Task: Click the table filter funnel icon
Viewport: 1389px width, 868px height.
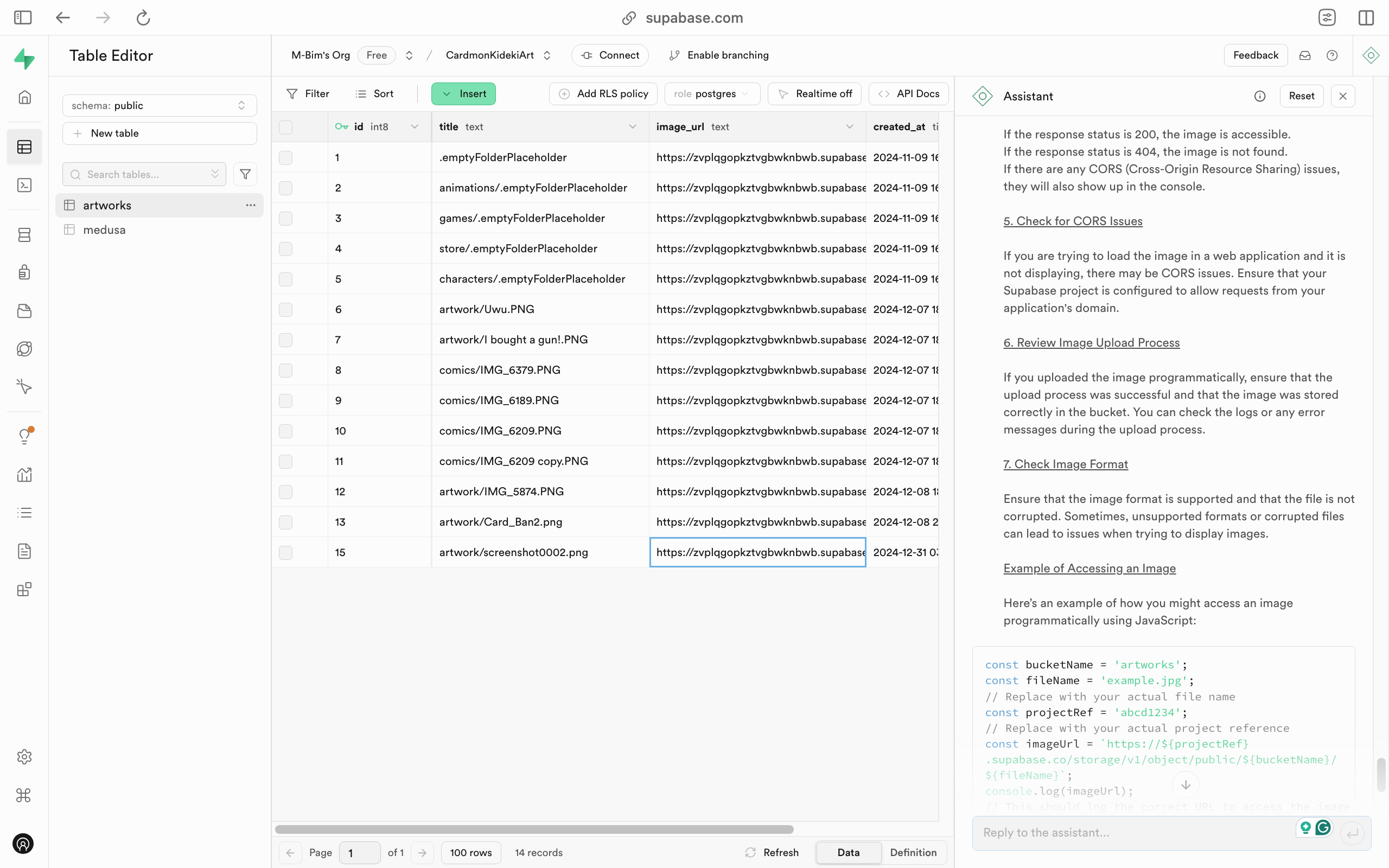Action: pyautogui.click(x=245, y=174)
